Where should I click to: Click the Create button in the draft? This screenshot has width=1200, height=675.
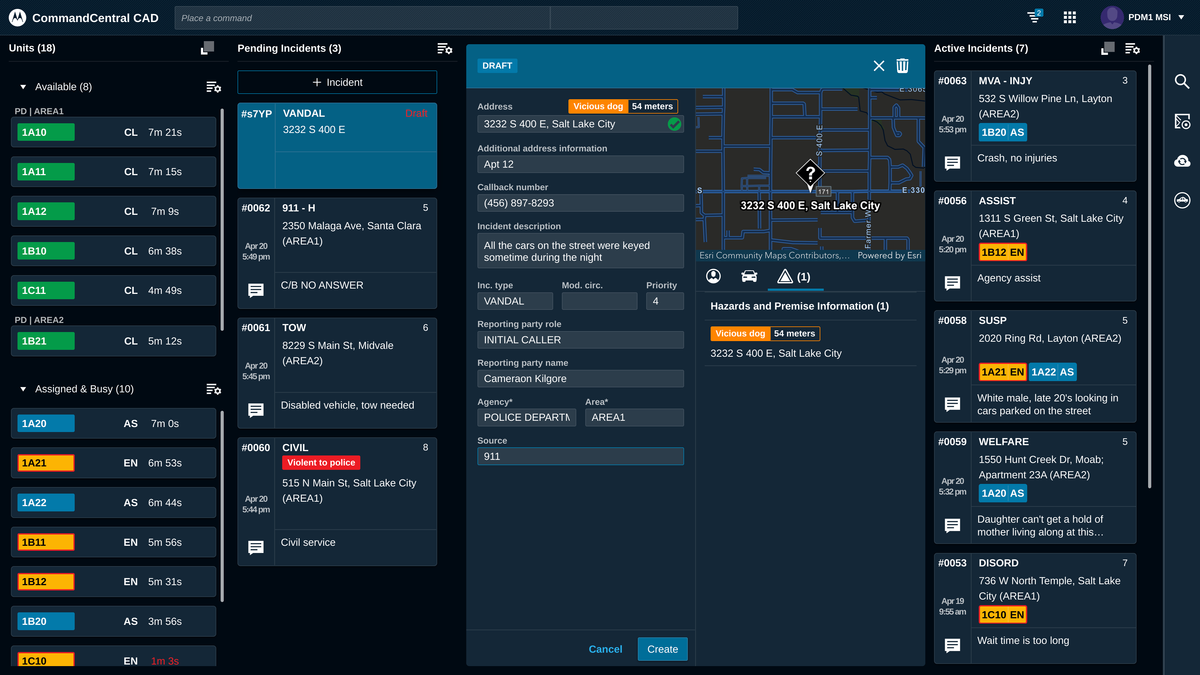click(662, 648)
